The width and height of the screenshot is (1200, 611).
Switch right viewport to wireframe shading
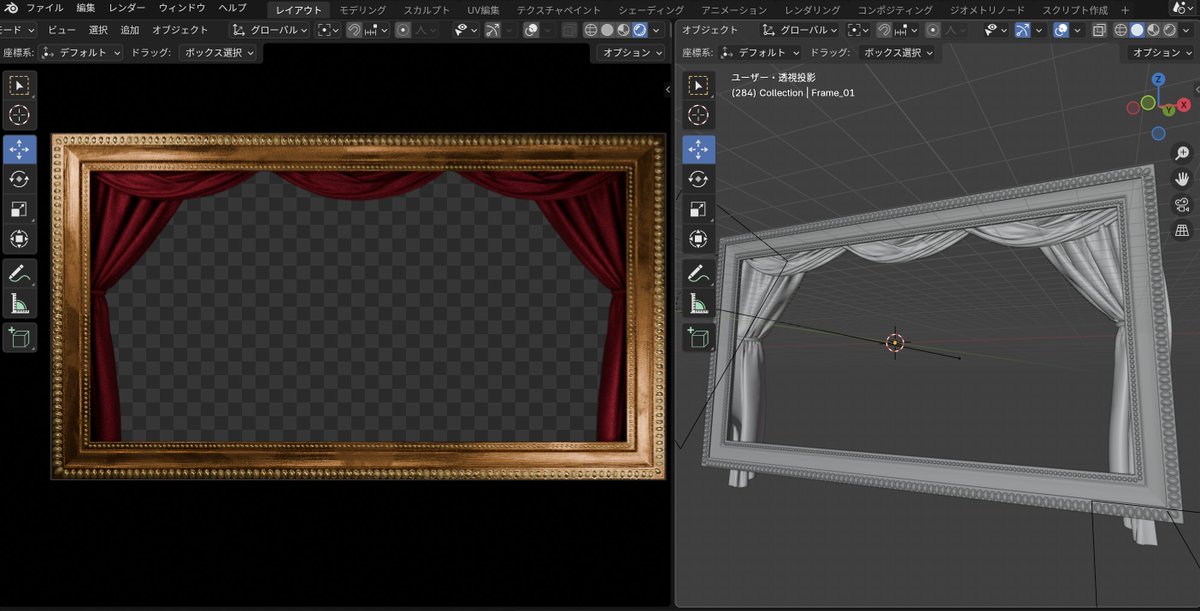pyautogui.click(x=1121, y=30)
